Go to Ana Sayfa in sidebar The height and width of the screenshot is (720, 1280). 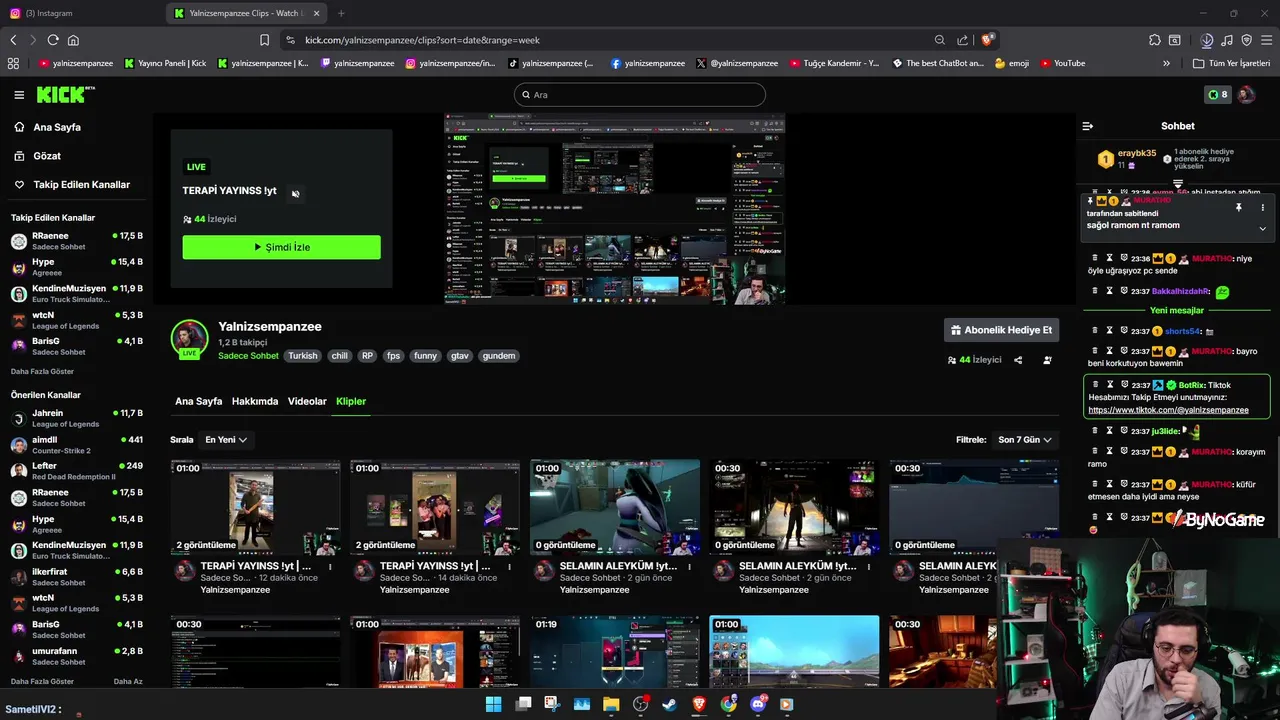point(47,127)
